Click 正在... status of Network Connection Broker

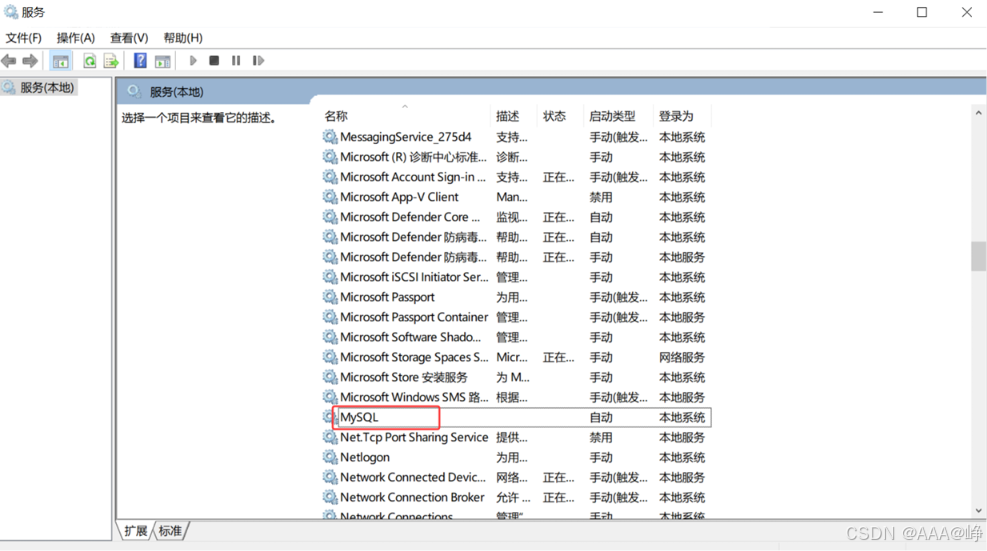point(558,497)
